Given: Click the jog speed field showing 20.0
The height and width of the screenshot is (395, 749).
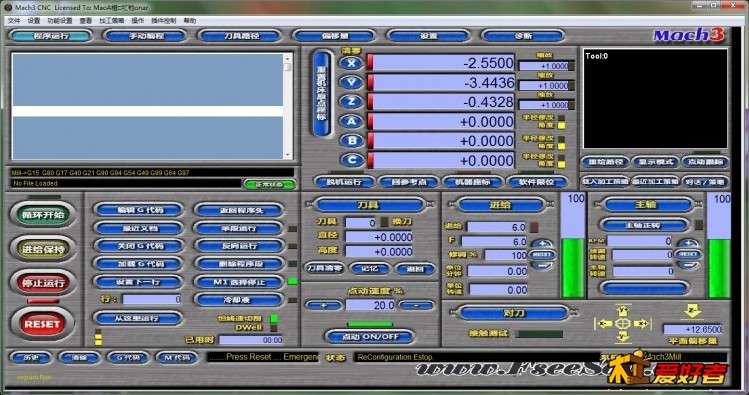Looking at the screenshot, I should (x=371, y=305).
